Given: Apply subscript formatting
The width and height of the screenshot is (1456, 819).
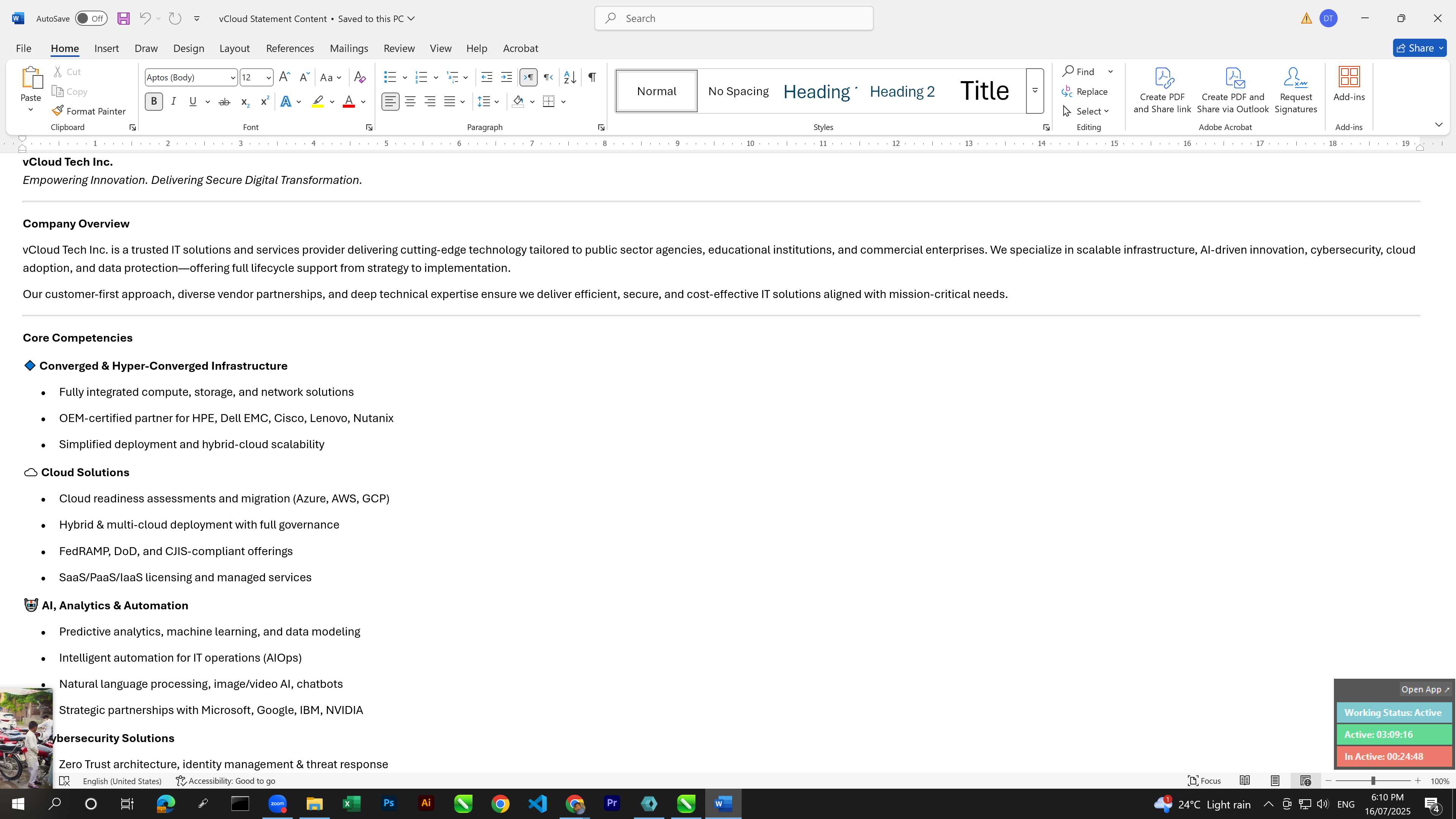Looking at the screenshot, I should [x=245, y=102].
